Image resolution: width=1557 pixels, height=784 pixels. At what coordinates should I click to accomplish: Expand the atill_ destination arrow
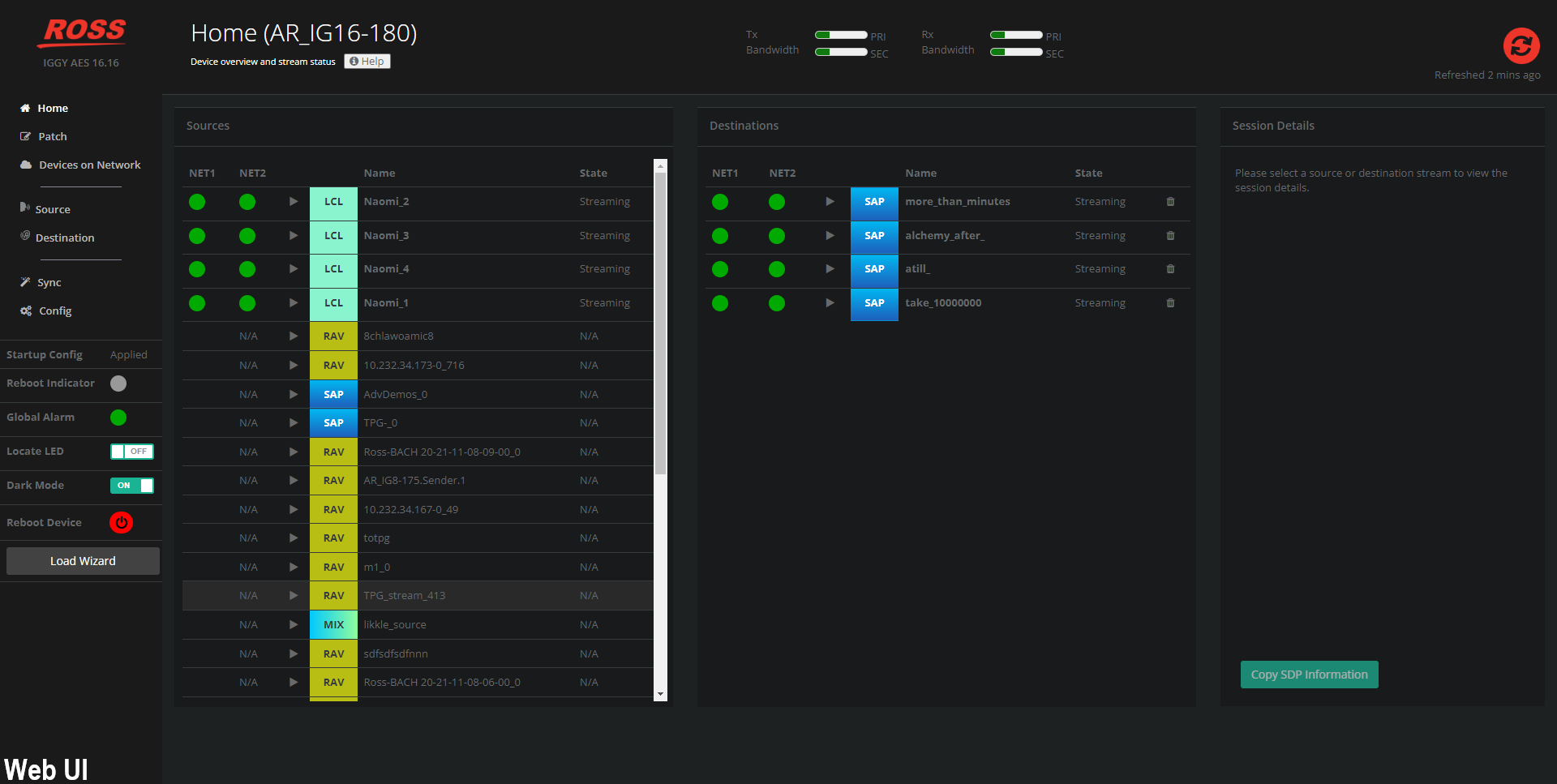830,269
